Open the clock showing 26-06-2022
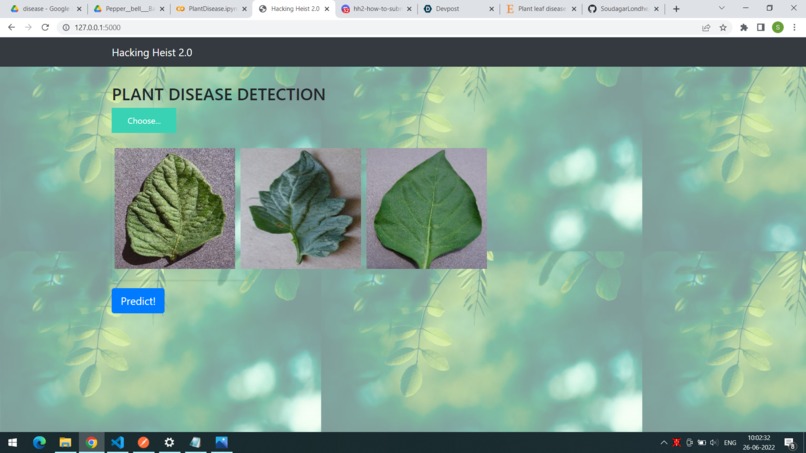This screenshot has height=453, width=806. (x=759, y=443)
